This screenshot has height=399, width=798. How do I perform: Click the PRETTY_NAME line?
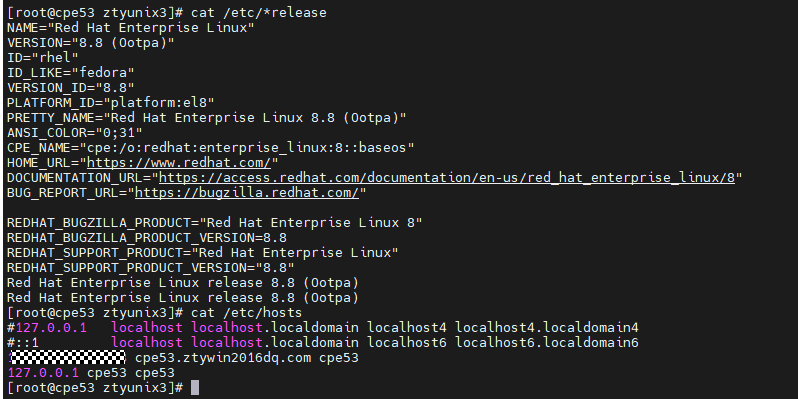(207, 118)
